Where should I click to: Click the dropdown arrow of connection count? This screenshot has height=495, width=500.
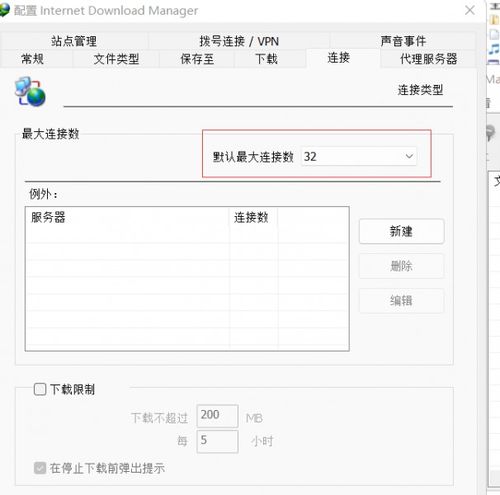pyautogui.click(x=409, y=156)
